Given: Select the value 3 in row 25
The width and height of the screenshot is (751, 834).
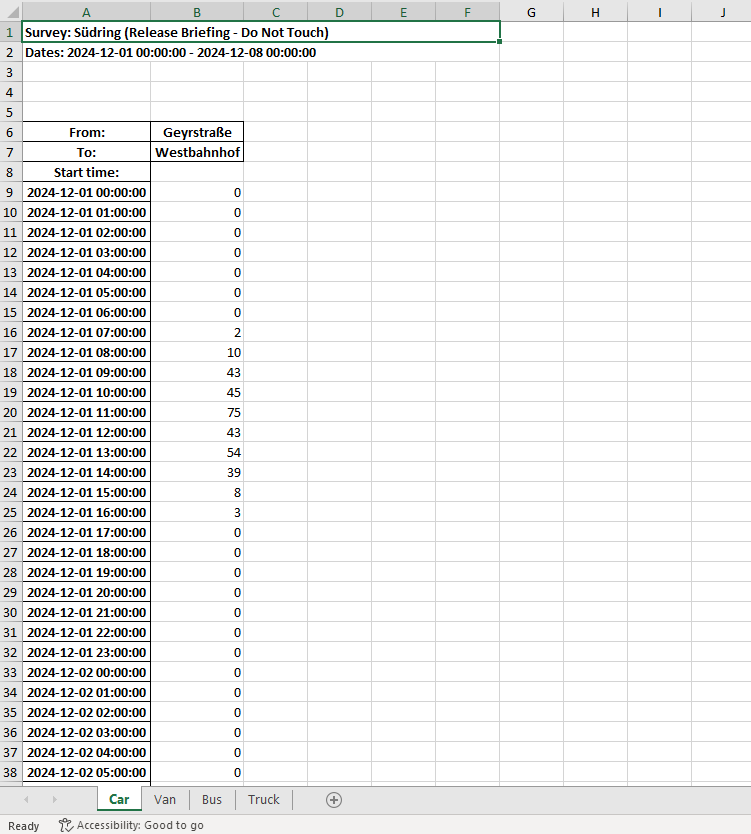Looking at the screenshot, I should pyautogui.click(x=197, y=512).
